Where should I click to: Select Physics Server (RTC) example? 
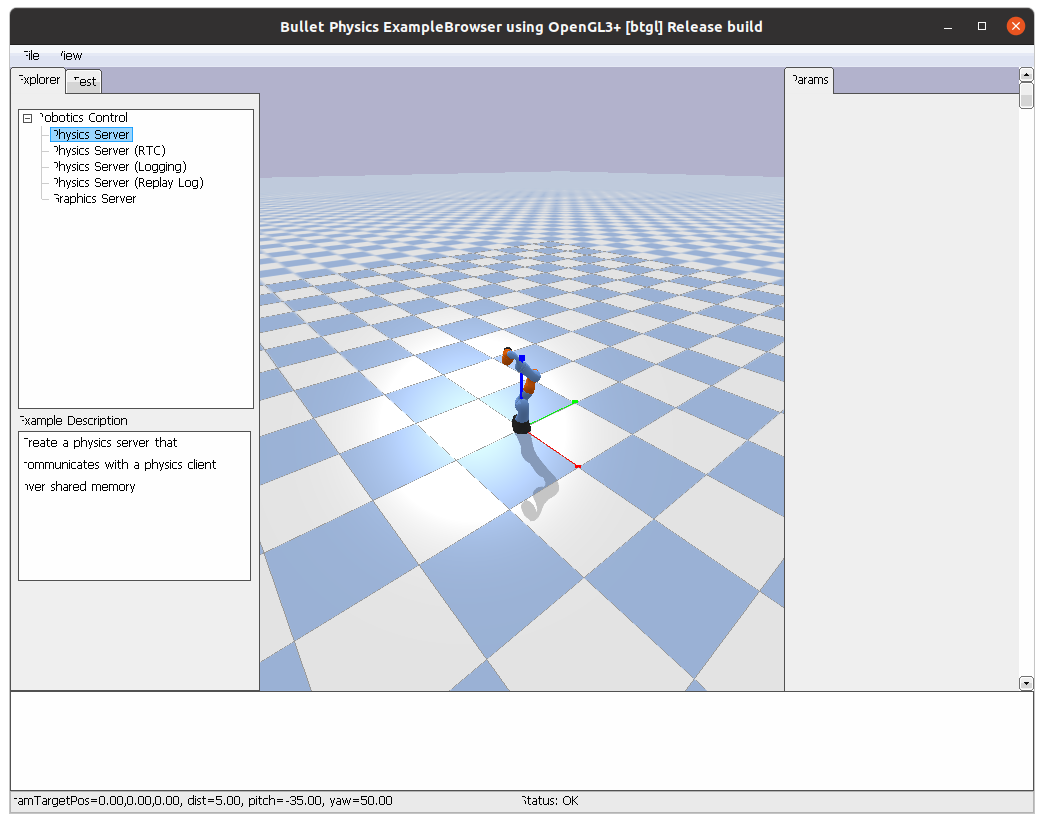click(109, 150)
